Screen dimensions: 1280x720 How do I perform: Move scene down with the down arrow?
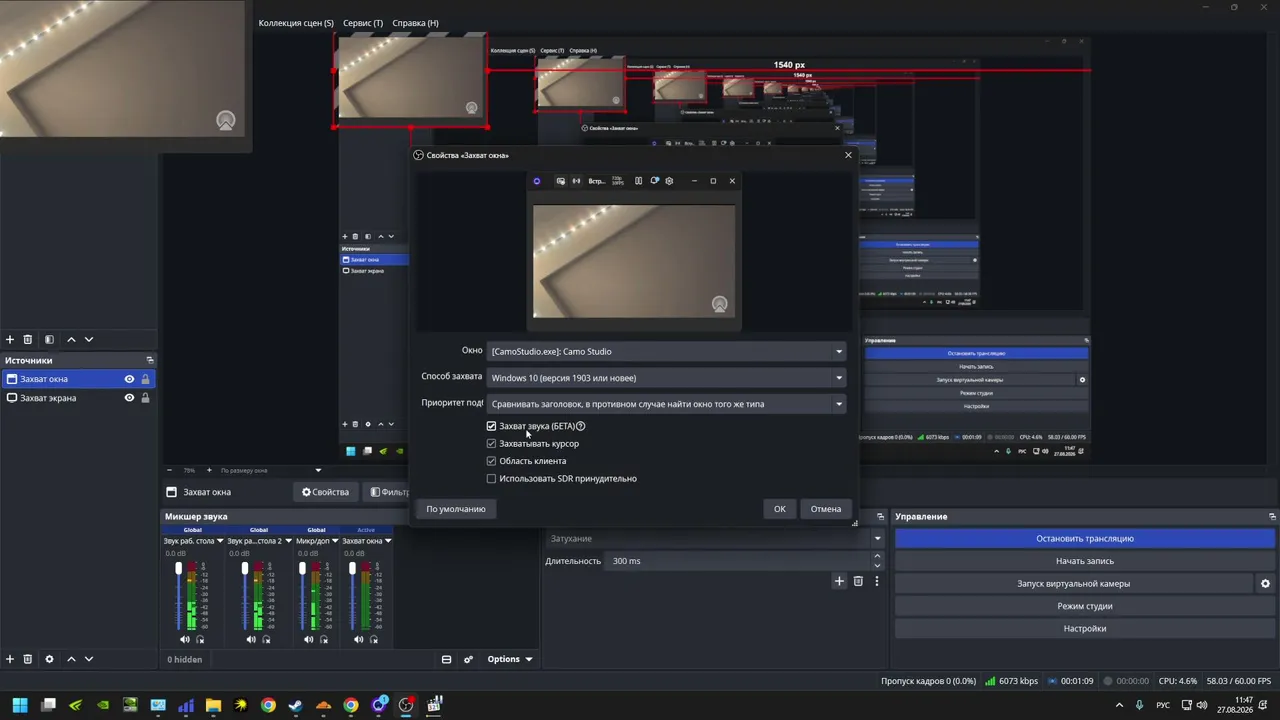(89, 340)
